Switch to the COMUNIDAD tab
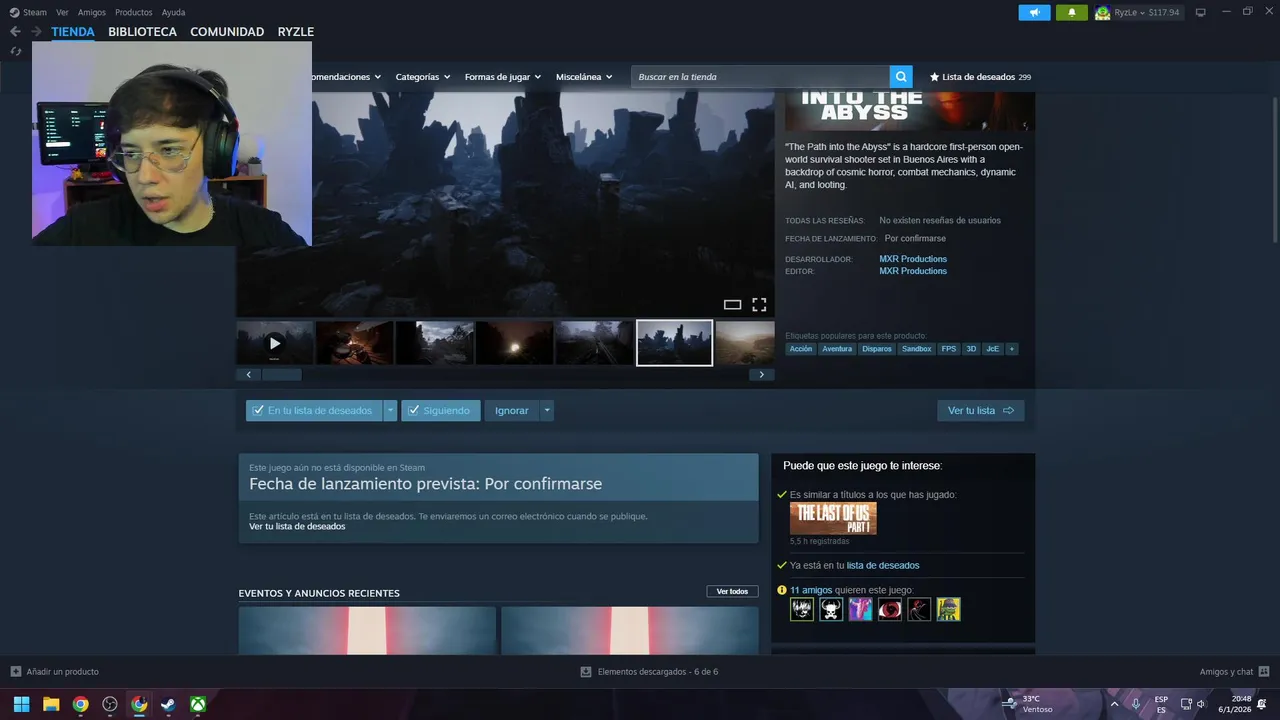Screen dimensions: 1280x720 (227, 32)
